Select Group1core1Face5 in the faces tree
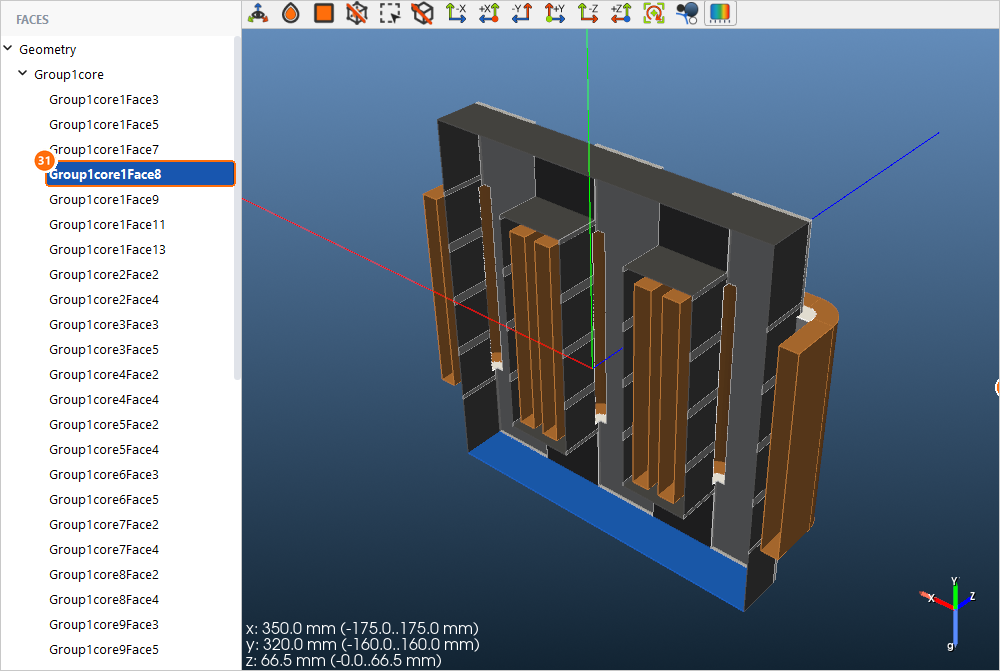Viewport: 1000px width, 671px height. (x=104, y=124)
